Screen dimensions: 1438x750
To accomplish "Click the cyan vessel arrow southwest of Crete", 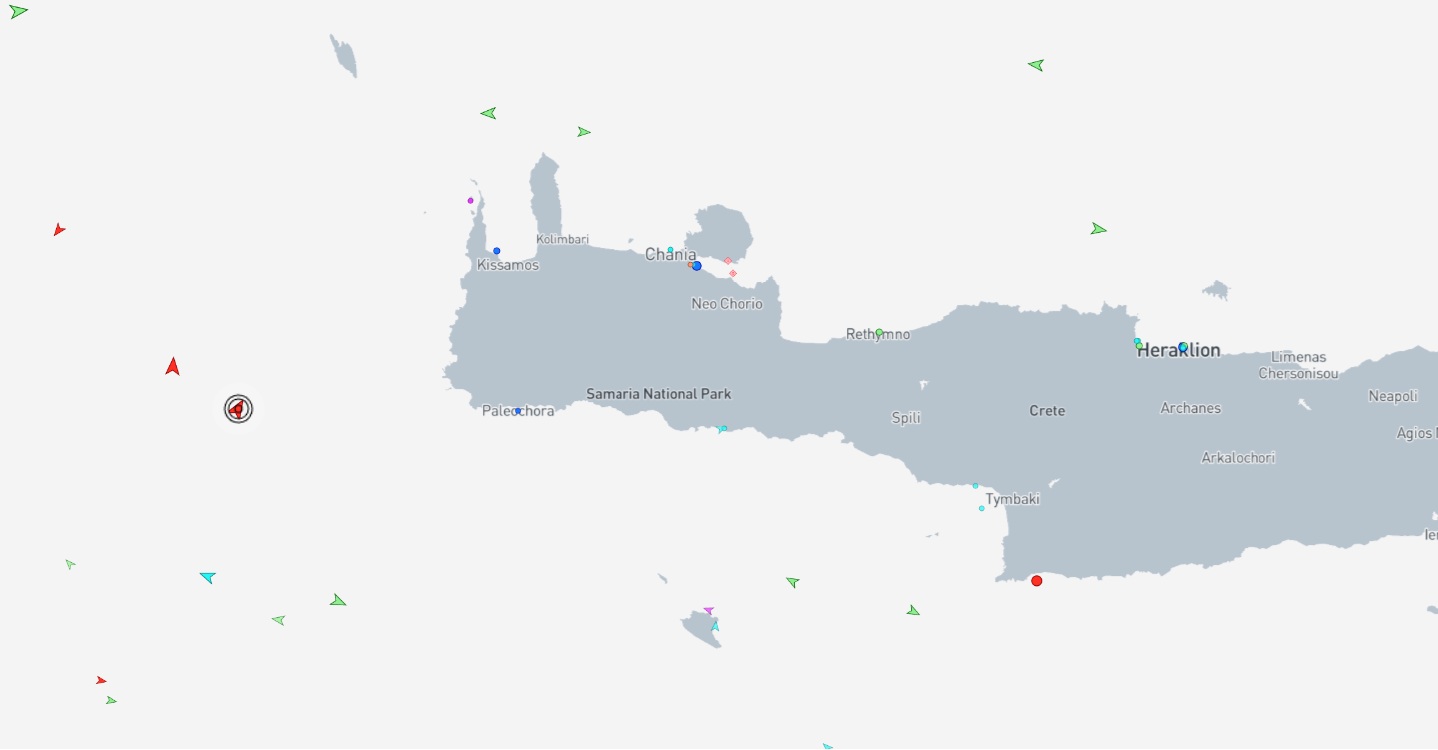I will point(207,577).
